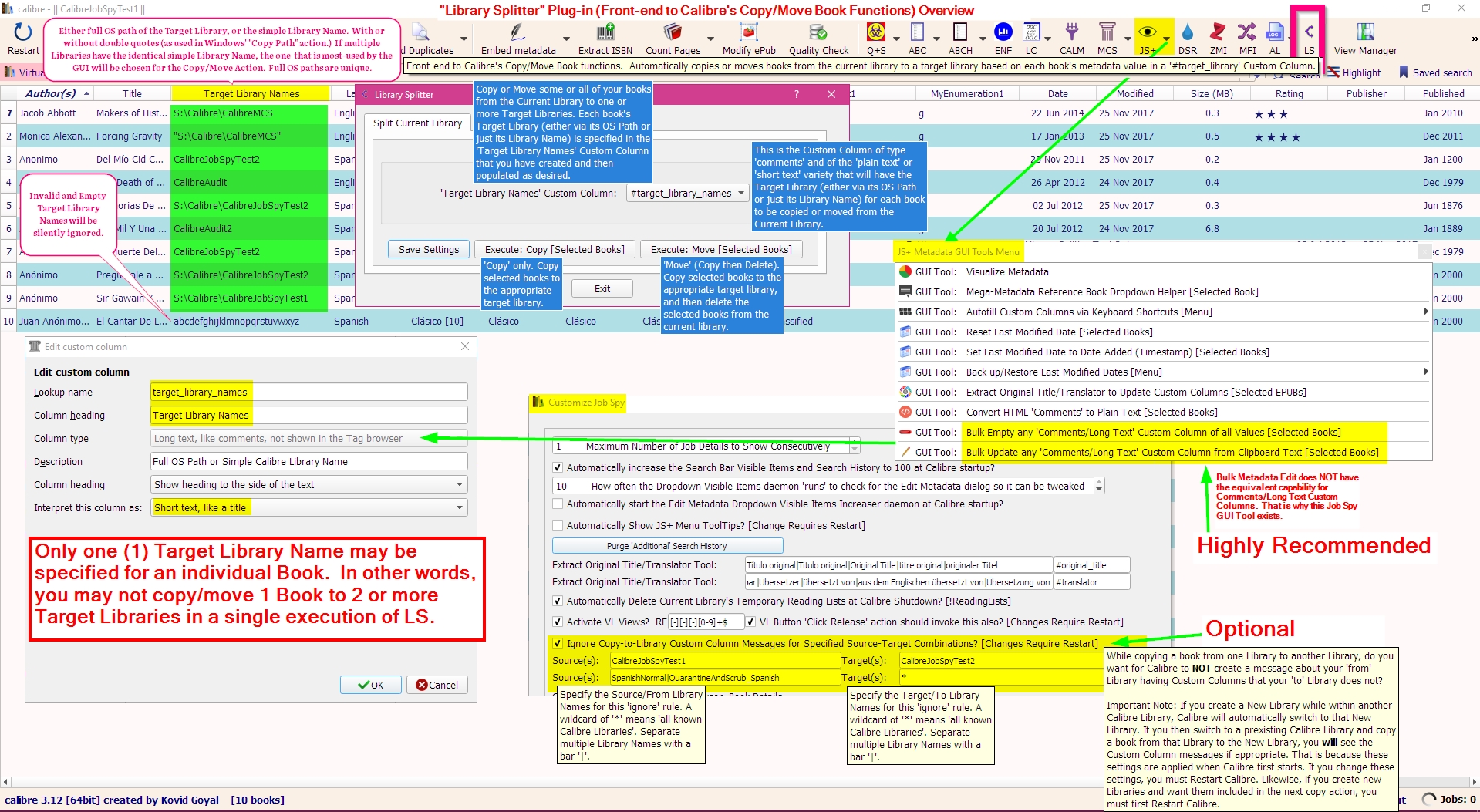Click the Jobs spinner in status bar
This screenshot has height=812, width=1480.
pos(1429,799)
